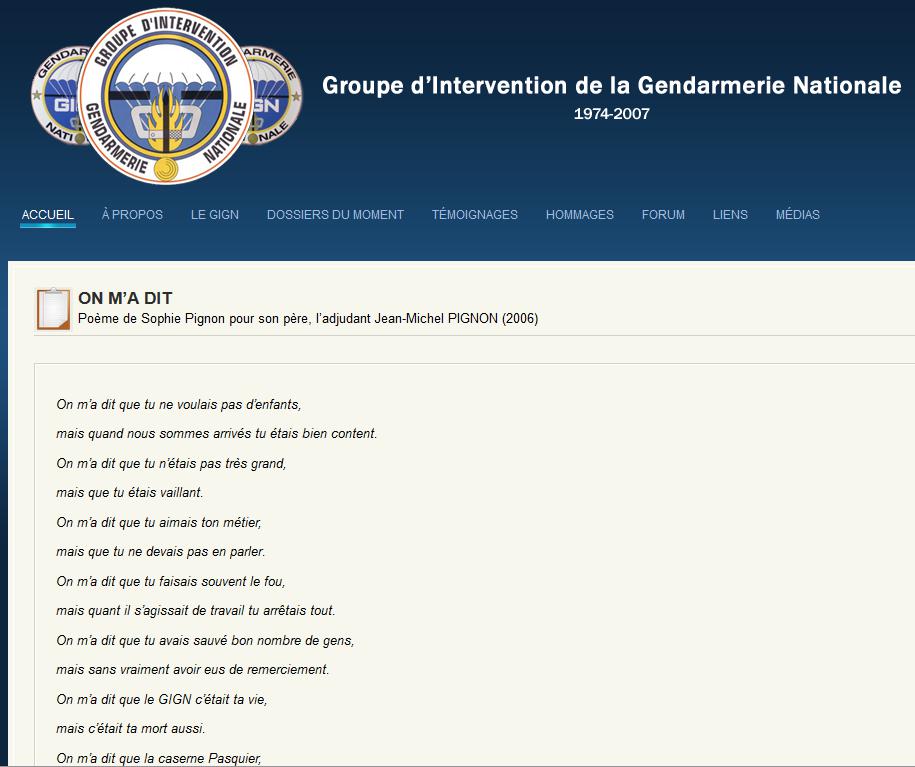Click the line 'On m'a dit que tu avais sauvé bon nombre de gens,'
The width and height of the screenshot is (915, 767).
[205, 640]
